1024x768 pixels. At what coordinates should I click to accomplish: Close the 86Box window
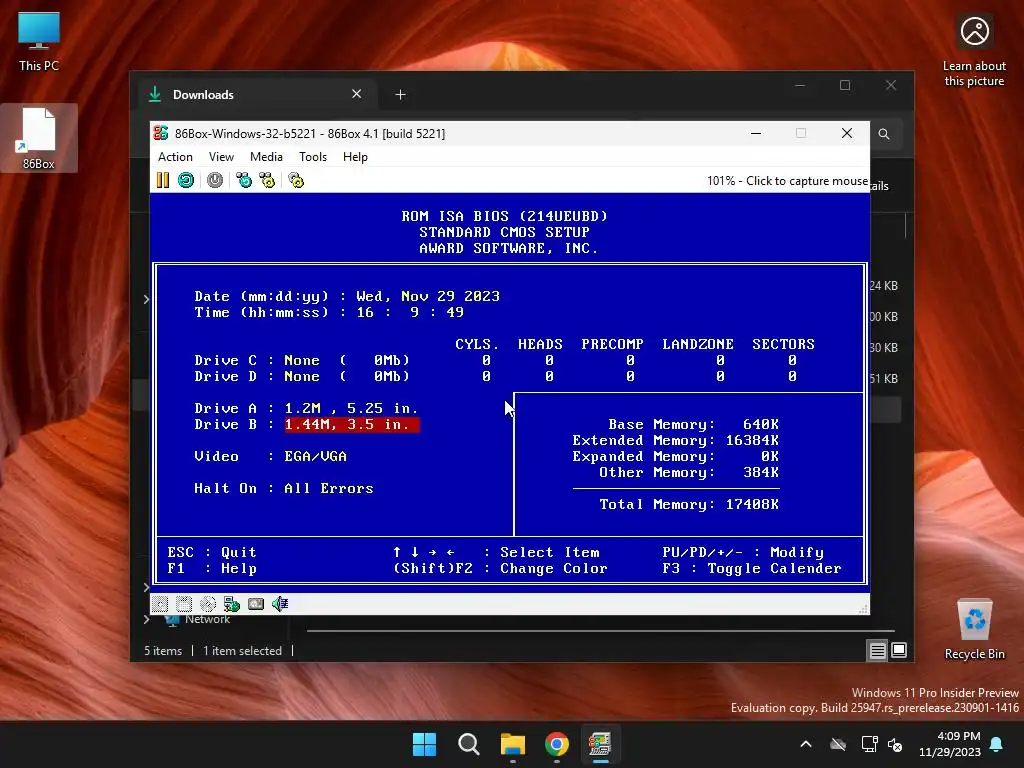(x=847, y=133)
